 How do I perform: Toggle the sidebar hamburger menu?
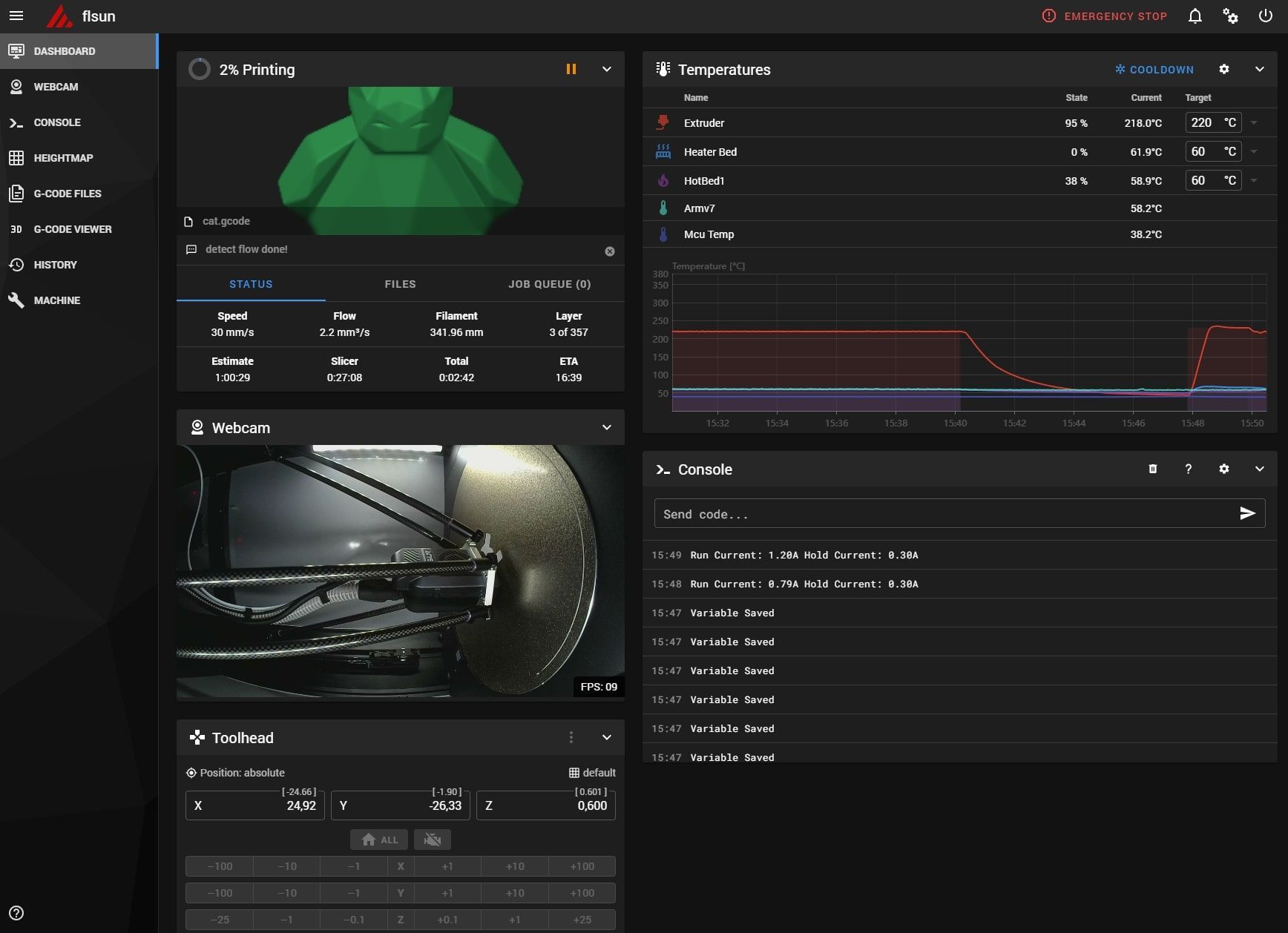16,16
